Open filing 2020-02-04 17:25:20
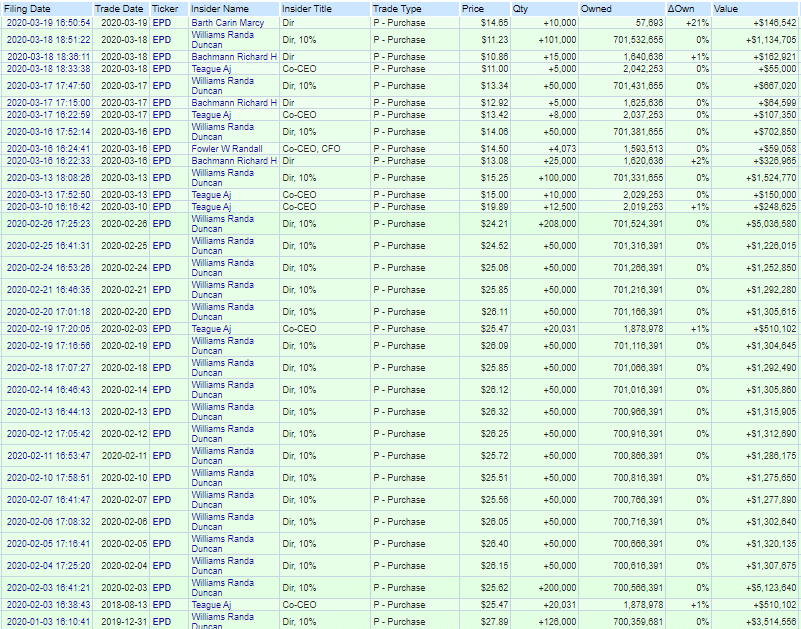The image size is (801, 629). pos(49,566)
